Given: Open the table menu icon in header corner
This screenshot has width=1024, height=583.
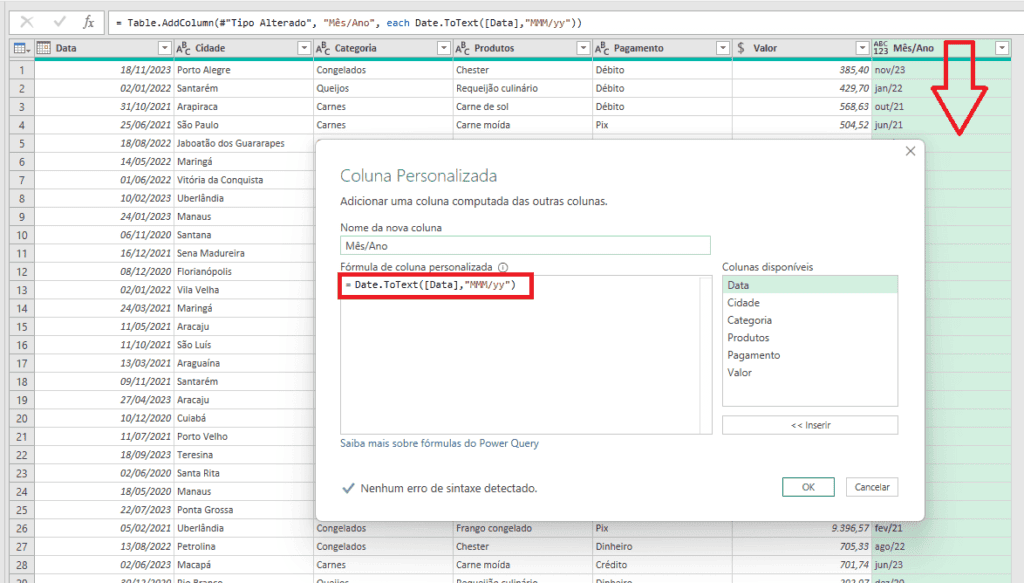Looking at the screenshot, I should click(x=22, y=48).
